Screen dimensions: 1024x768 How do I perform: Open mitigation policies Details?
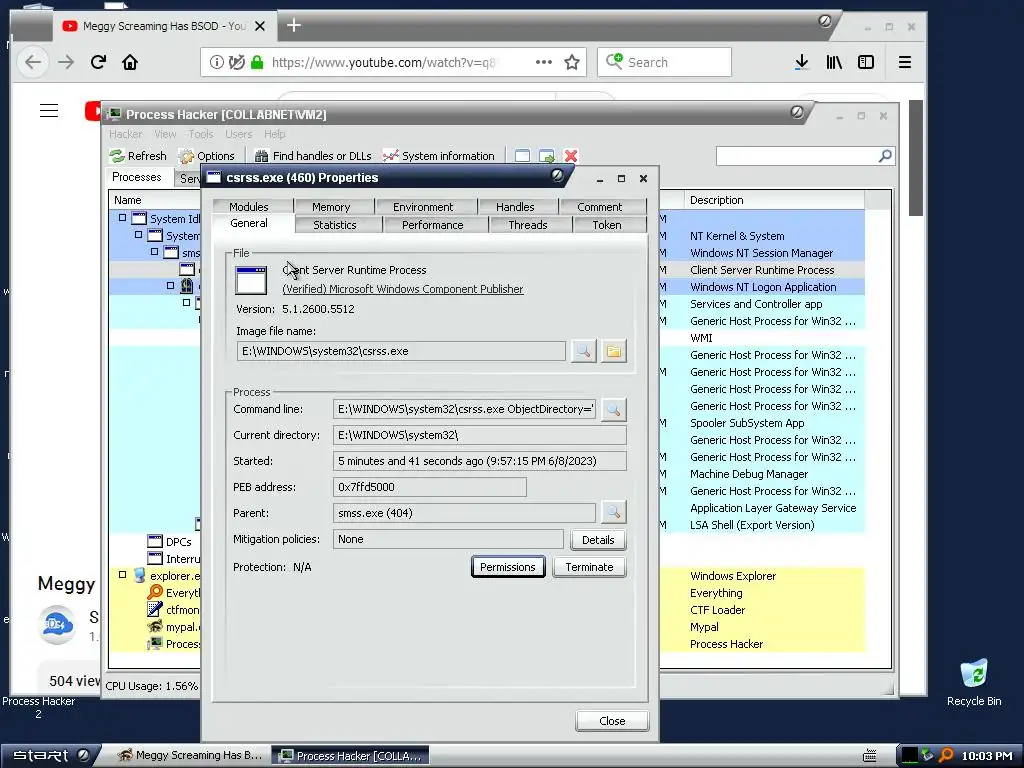click(x=598, y=540)
